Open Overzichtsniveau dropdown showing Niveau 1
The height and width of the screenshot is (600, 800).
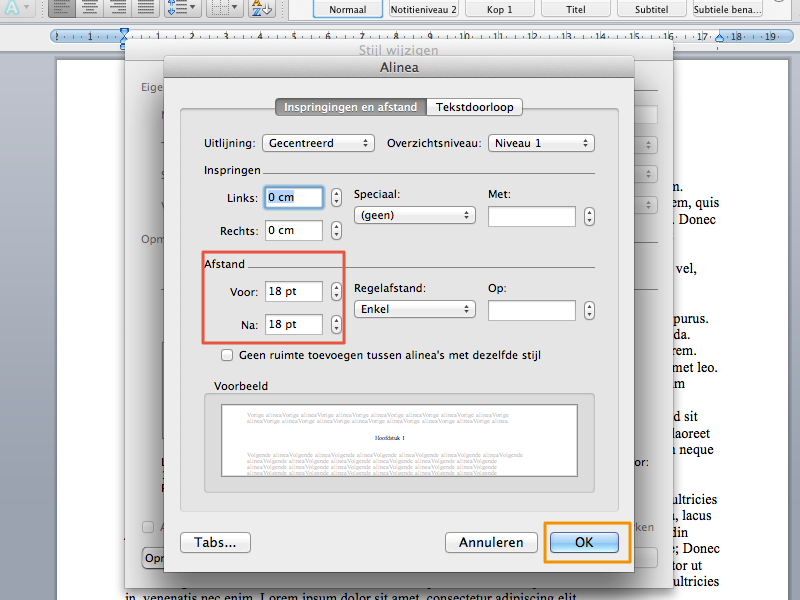point(541,143)
